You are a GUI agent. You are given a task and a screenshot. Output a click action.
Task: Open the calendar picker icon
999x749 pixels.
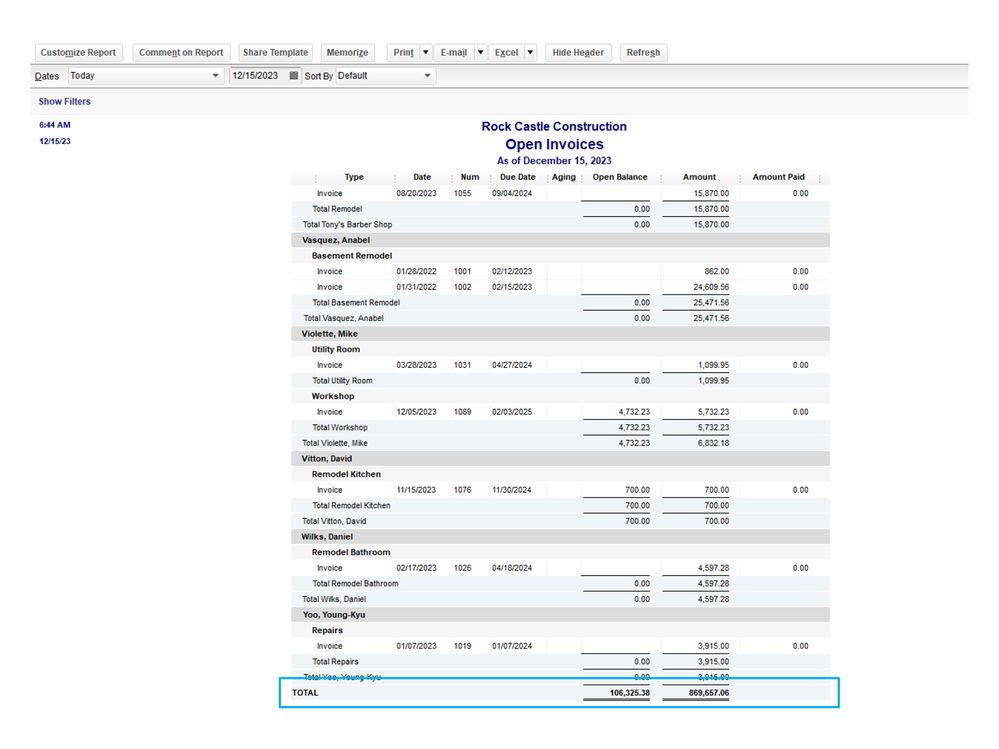tap(294, 76)
